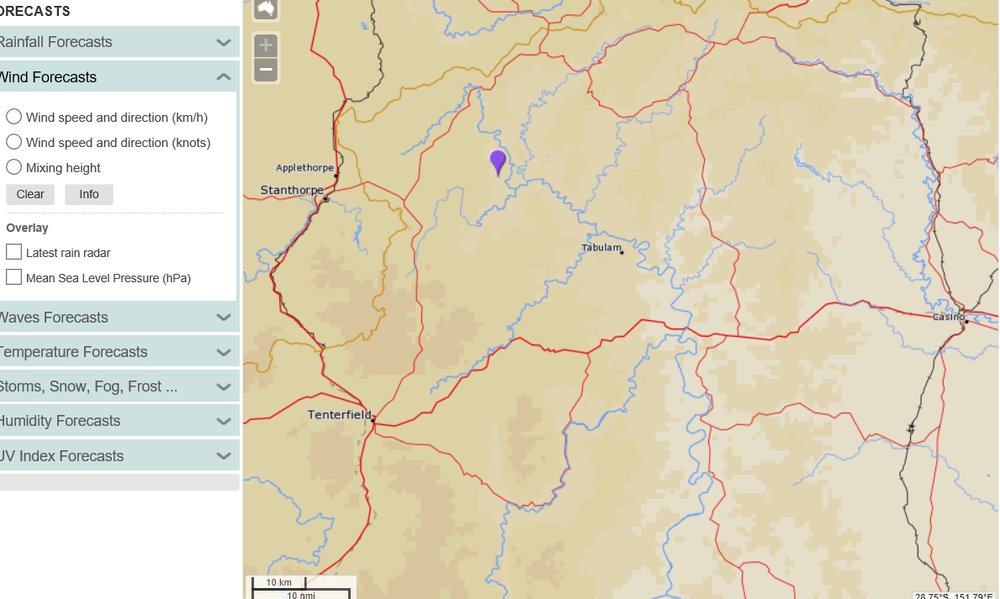Zoom out with the minus button
Viewport: 1000px width, 599px height.
(x=266, y=70)
